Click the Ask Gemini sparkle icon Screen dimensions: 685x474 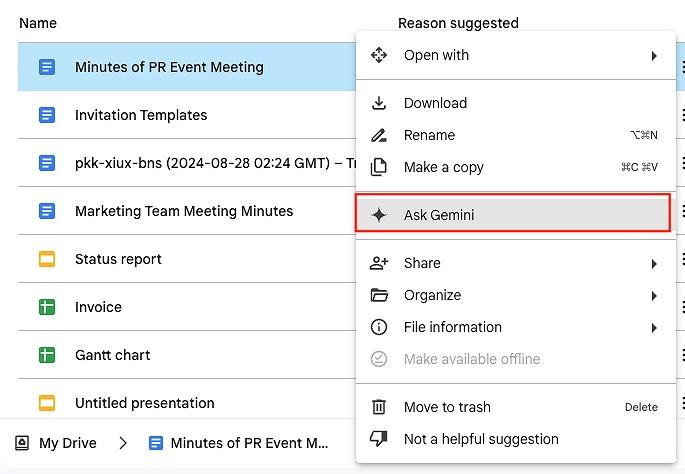pos(379,215)
